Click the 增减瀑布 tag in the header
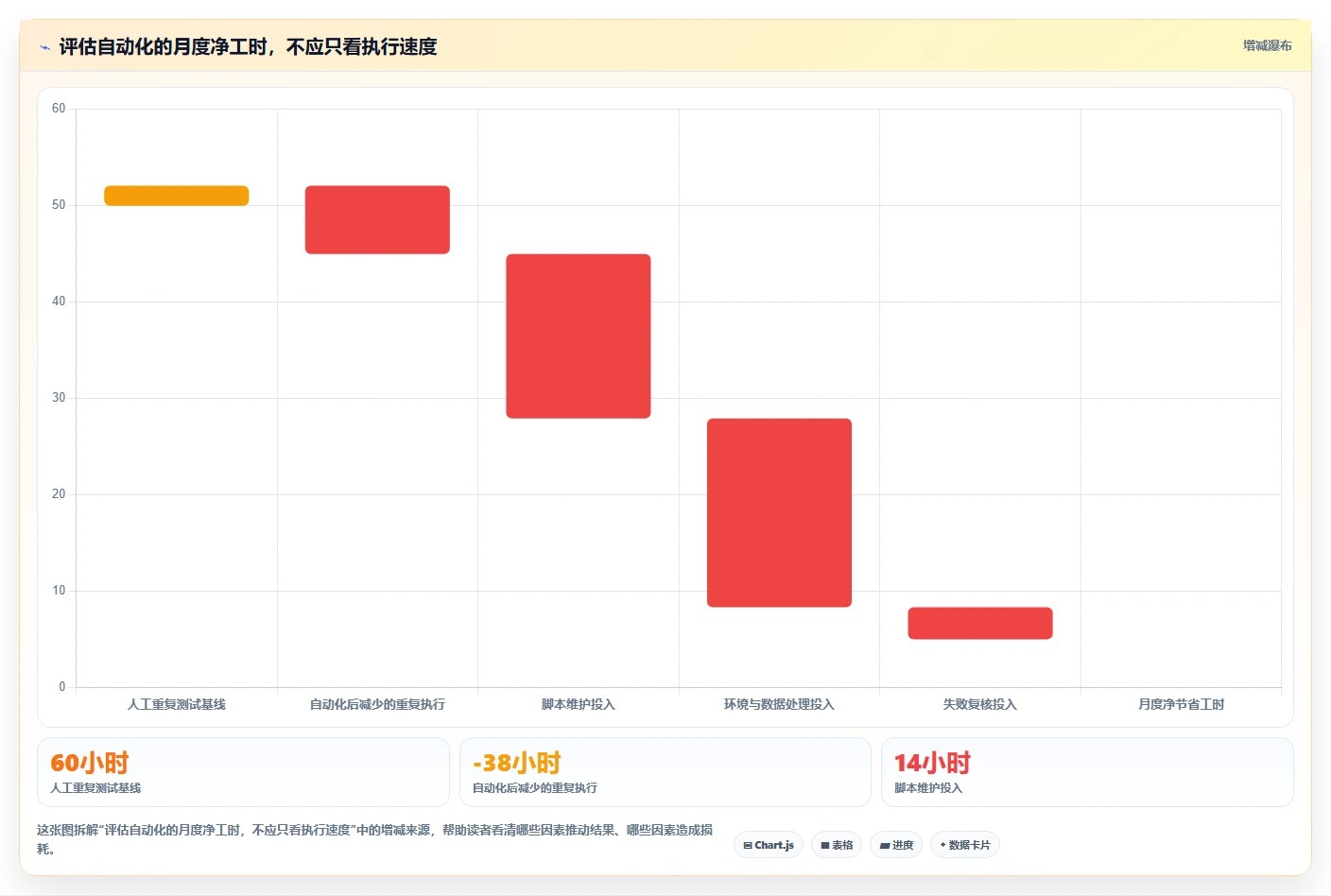Screen dimensions: 1331x896 1267,45
